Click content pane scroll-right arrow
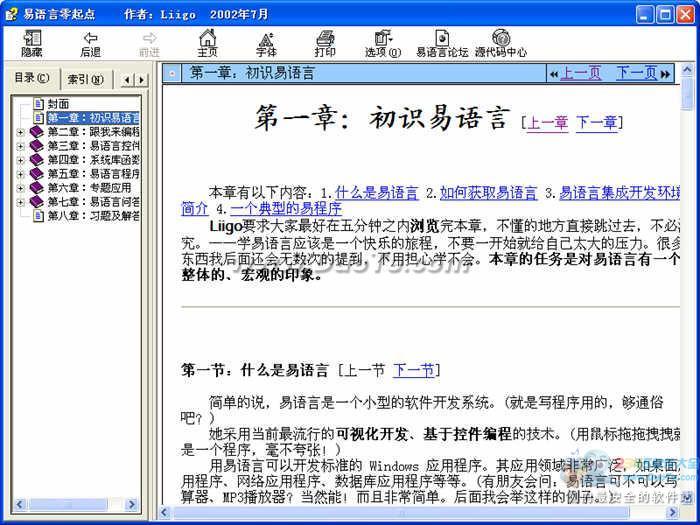The height and width of the screenshot is (525, 700). (x=671, y=512)
